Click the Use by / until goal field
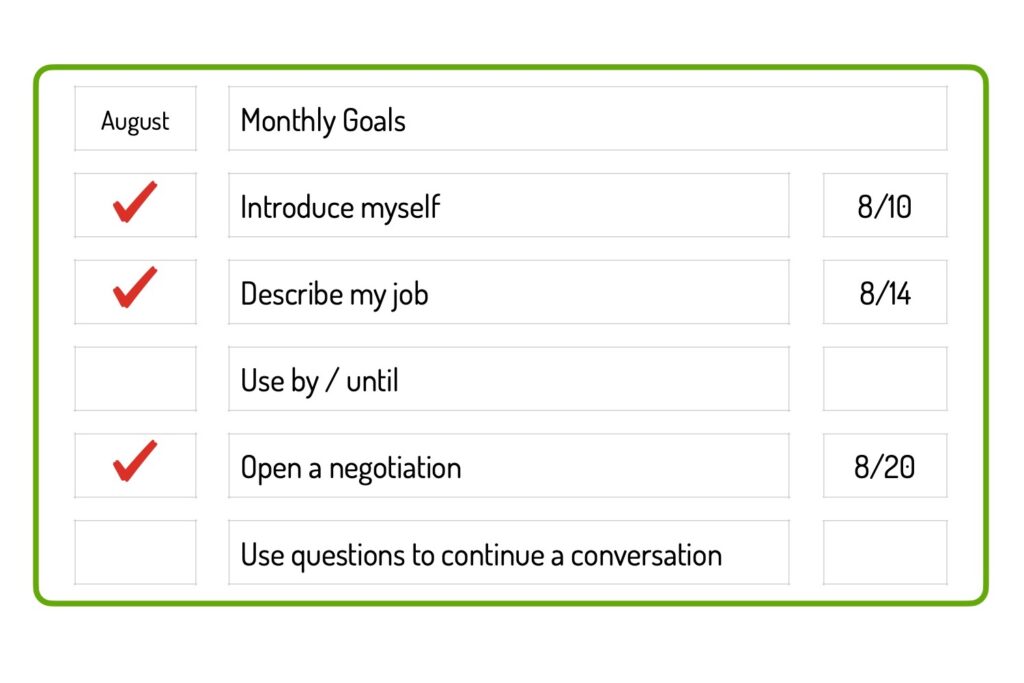This screenshot has width=1024, height=683. point(509,379)
